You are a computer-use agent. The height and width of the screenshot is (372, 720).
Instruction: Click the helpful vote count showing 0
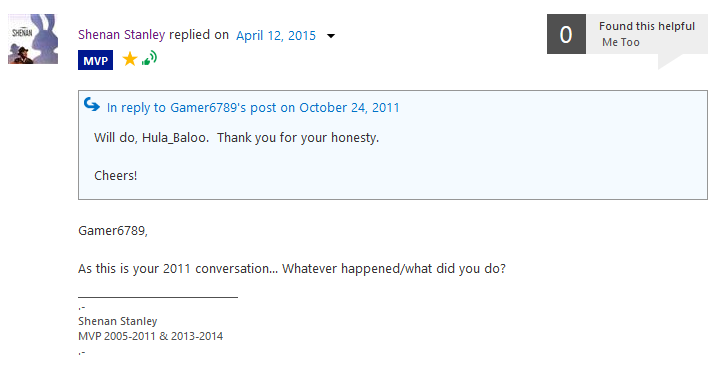tap(566, 34)
